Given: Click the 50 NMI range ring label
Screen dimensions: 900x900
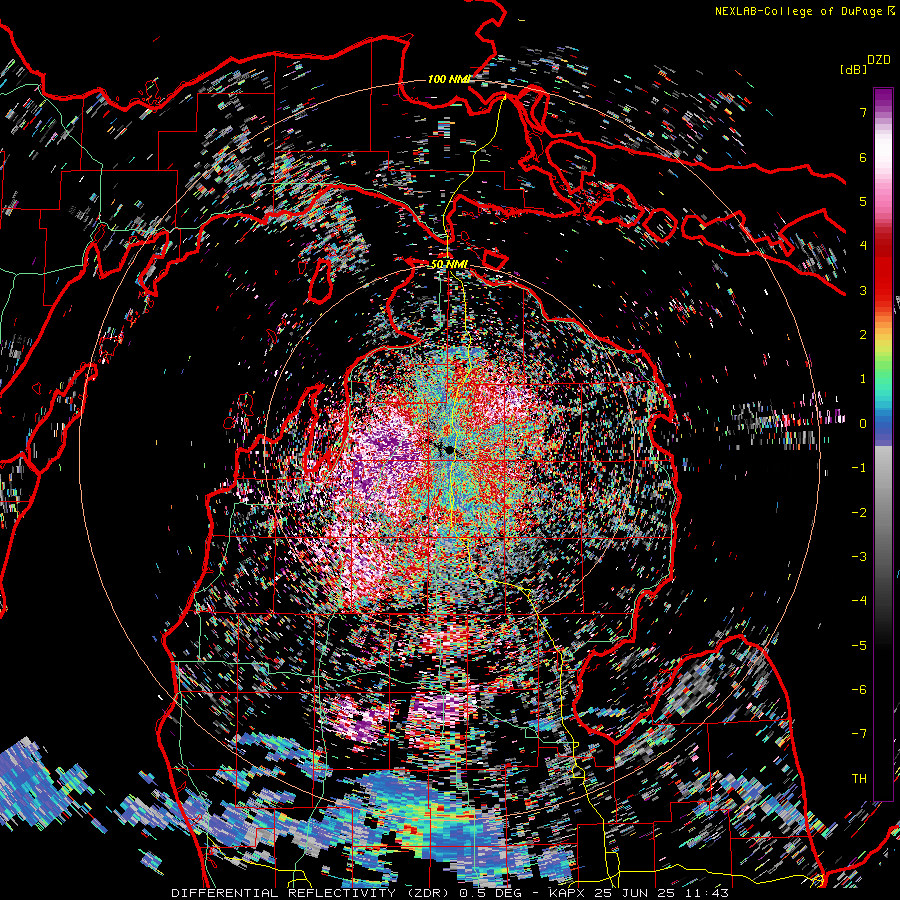Looking at the screenshot, I should (x=449, y=264).
